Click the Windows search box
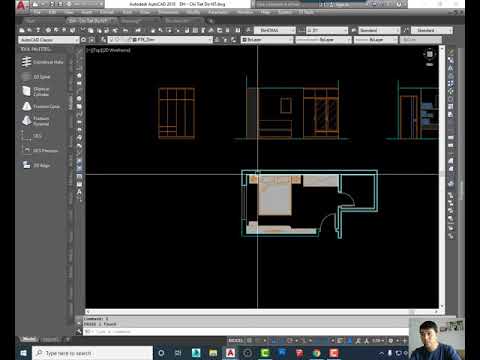 [92, 353]
